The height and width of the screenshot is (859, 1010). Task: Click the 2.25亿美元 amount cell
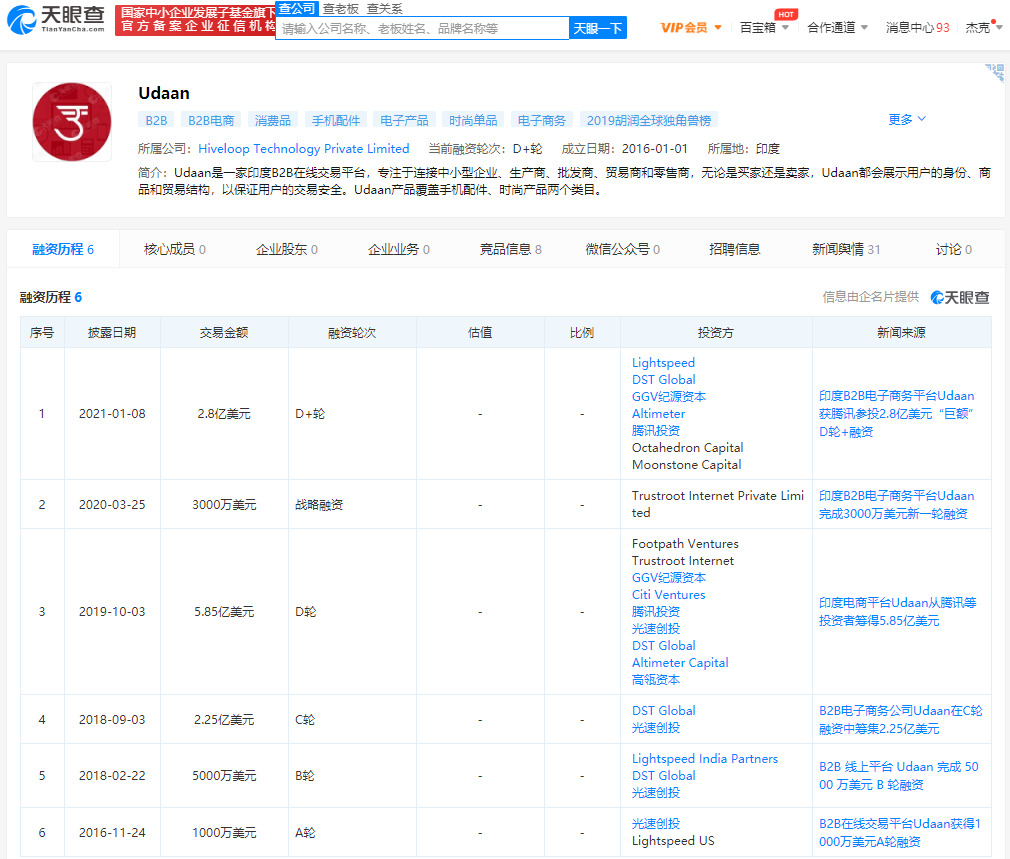[224, 719]
